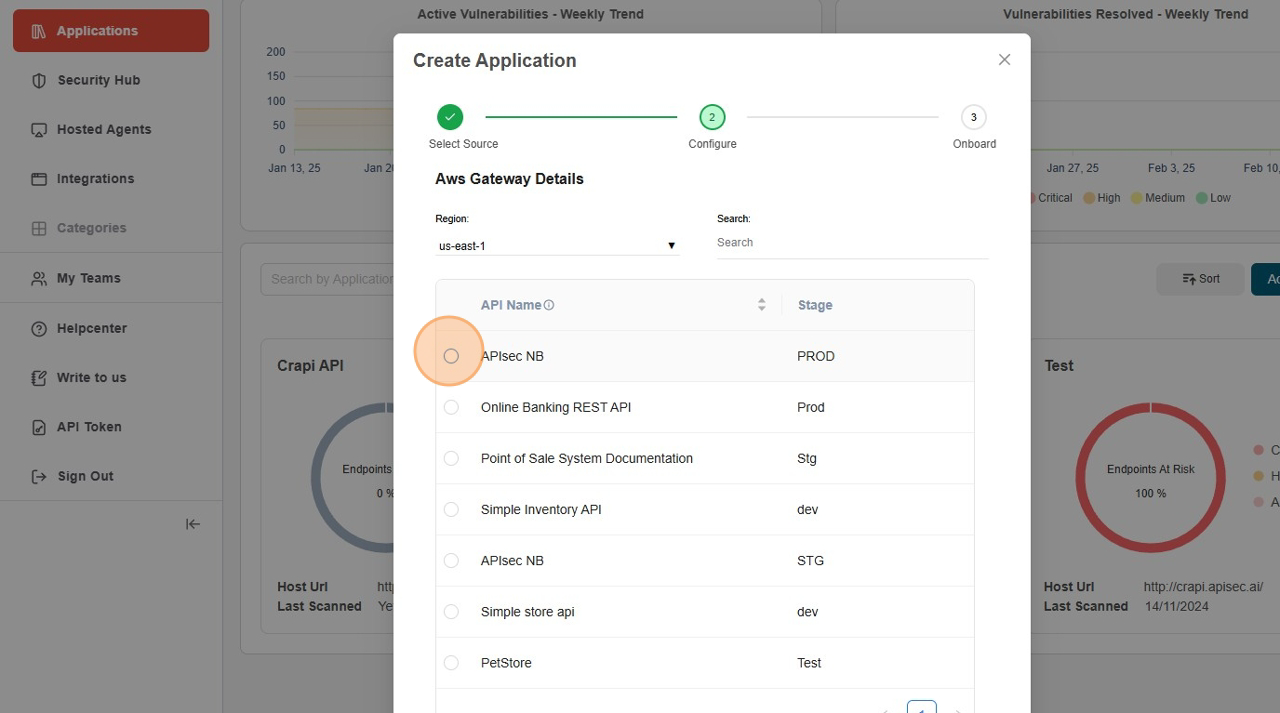Open the Applications menu item
1280x713 pixels.
tap(110, 31)
